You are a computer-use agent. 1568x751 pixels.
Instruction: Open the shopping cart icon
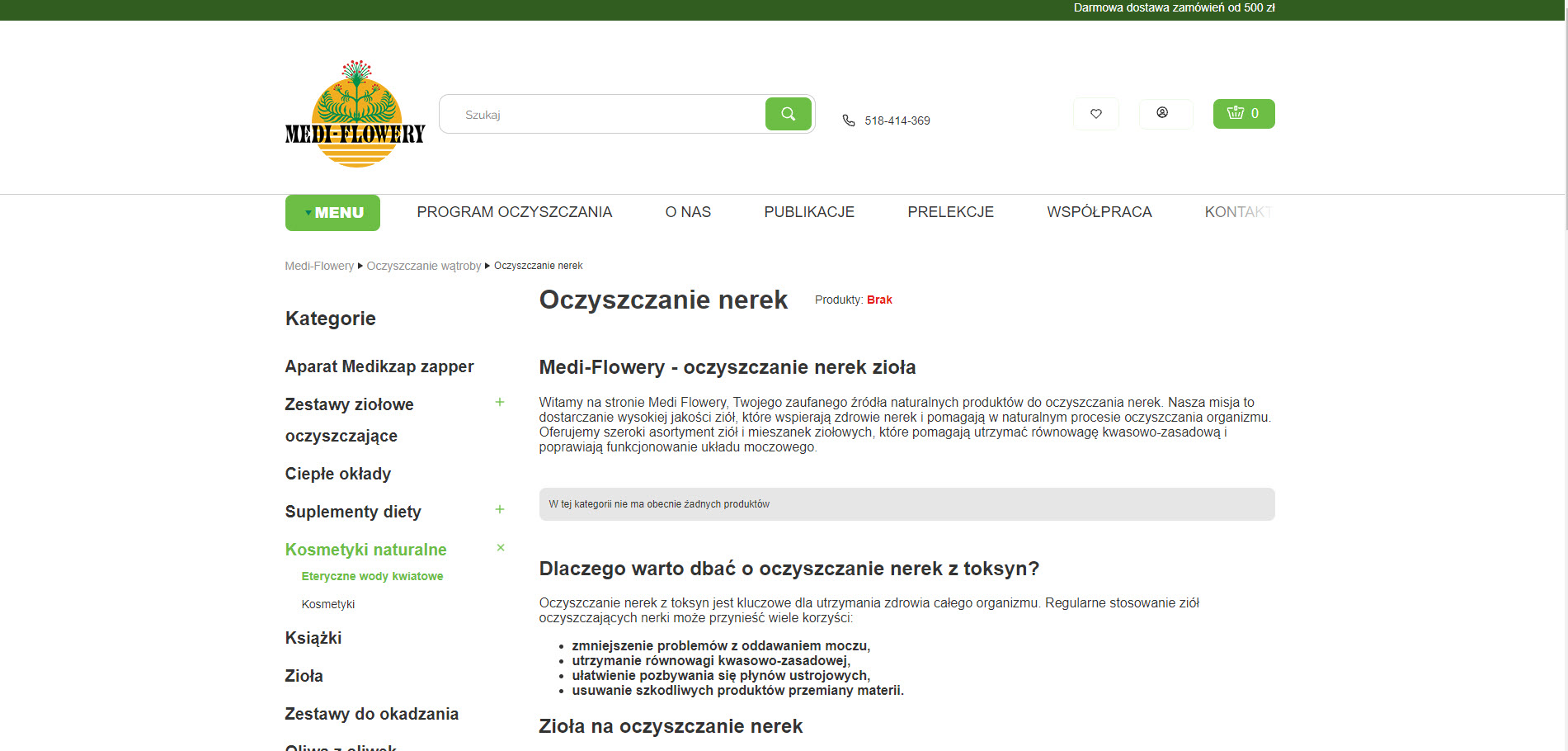coord(1243,114)
